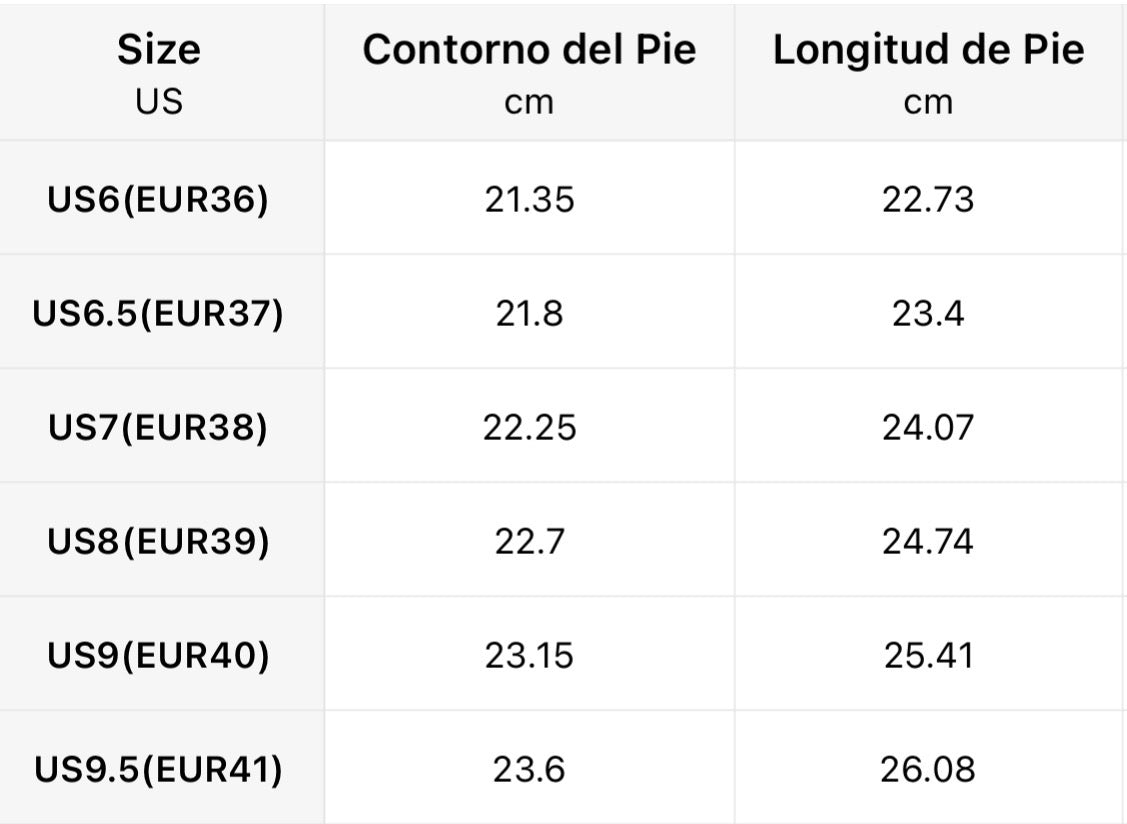Select the 23.4 longitud value cell
This screenshot has width=1127, height=824.
[x=928, y=314]
